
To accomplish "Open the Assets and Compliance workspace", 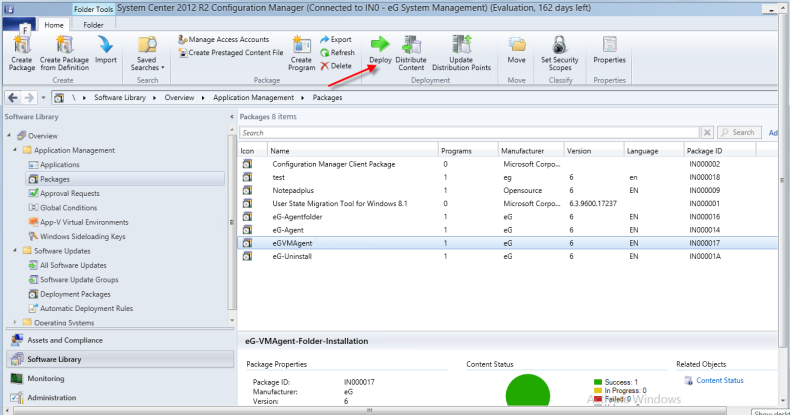I will coord(120,340).
